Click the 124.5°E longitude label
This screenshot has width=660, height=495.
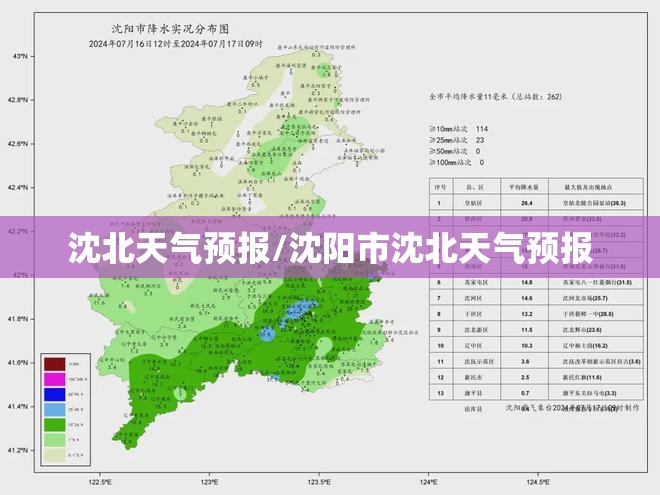(538, 482)
